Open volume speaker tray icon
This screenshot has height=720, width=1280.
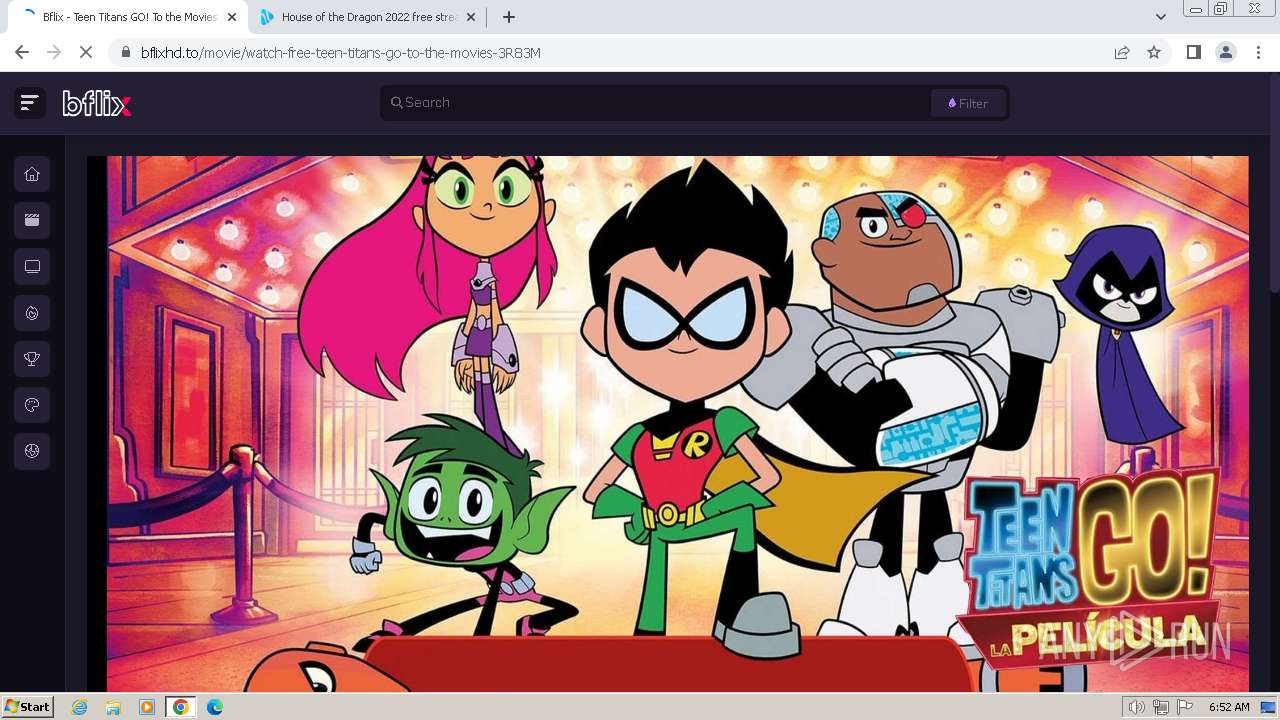click(x=1136, y=707)
